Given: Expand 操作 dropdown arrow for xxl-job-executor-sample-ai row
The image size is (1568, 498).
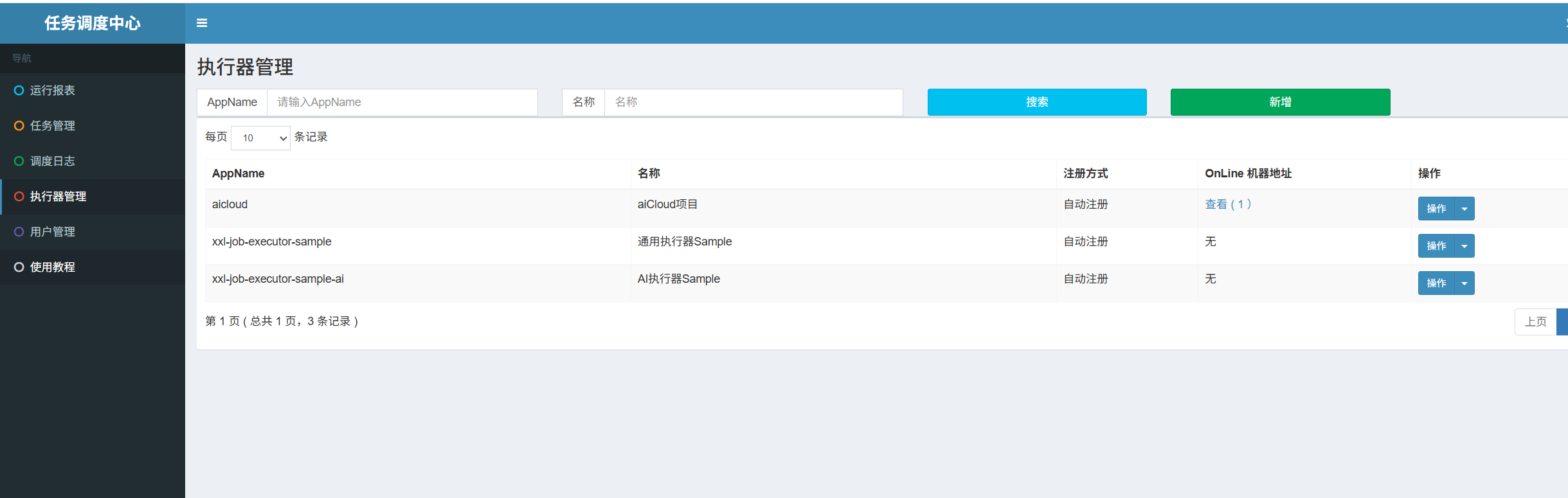Looking at the screenshot, I should (x=1464, y=283).
